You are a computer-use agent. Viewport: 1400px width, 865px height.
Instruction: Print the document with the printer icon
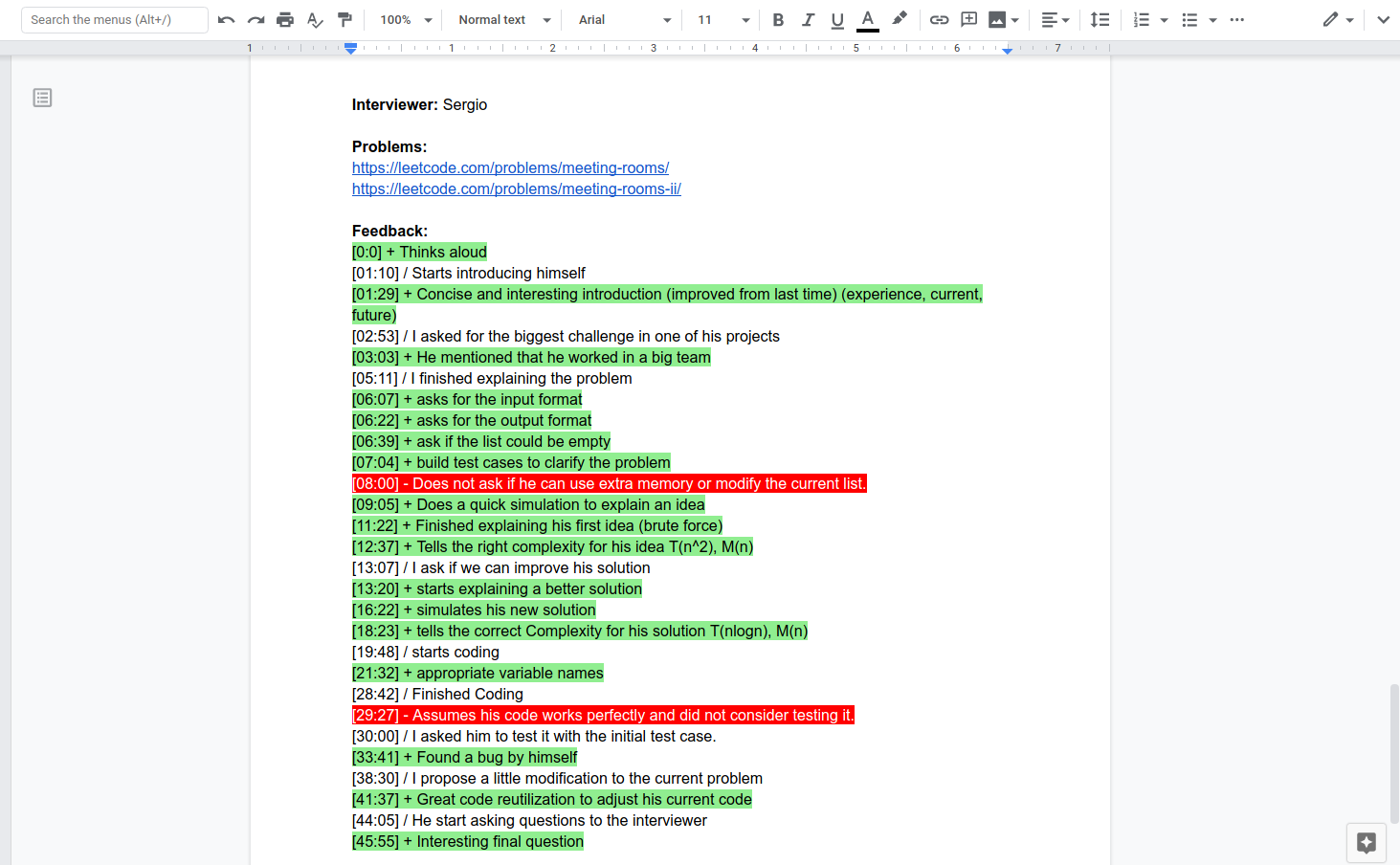click(285, 20)
